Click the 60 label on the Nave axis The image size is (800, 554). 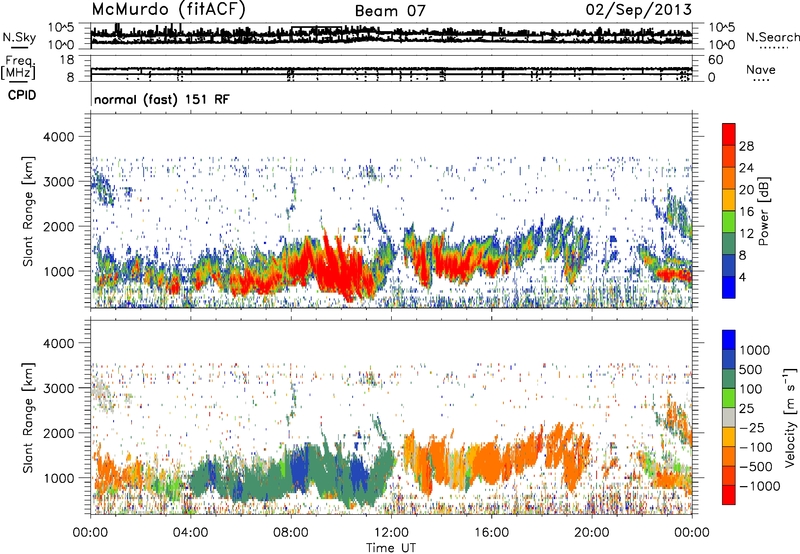pyautogui.click(x=715, y=60)
